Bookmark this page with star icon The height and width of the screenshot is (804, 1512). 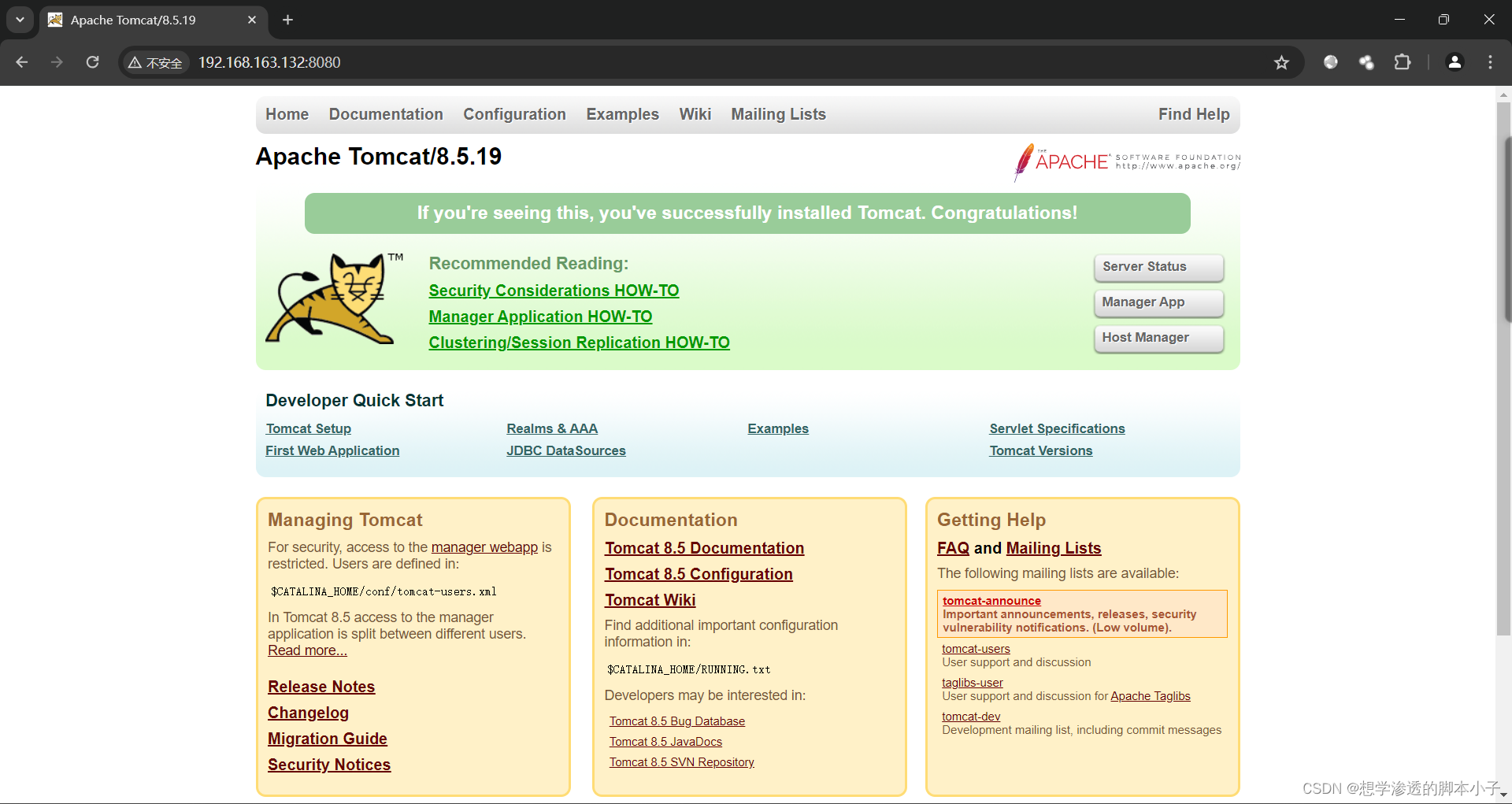(x=1281, y=62)
